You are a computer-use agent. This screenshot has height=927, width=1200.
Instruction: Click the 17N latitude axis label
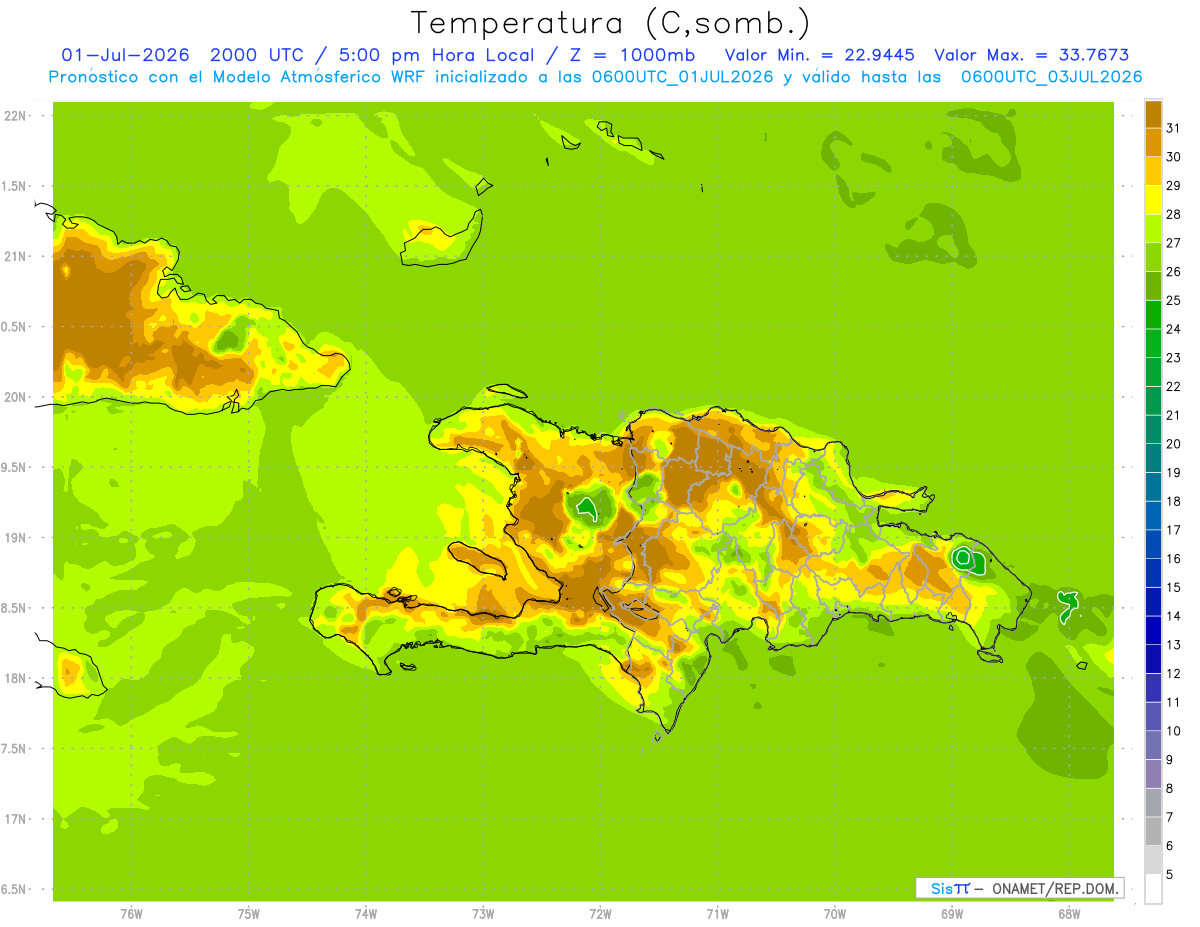click(14, 819)
